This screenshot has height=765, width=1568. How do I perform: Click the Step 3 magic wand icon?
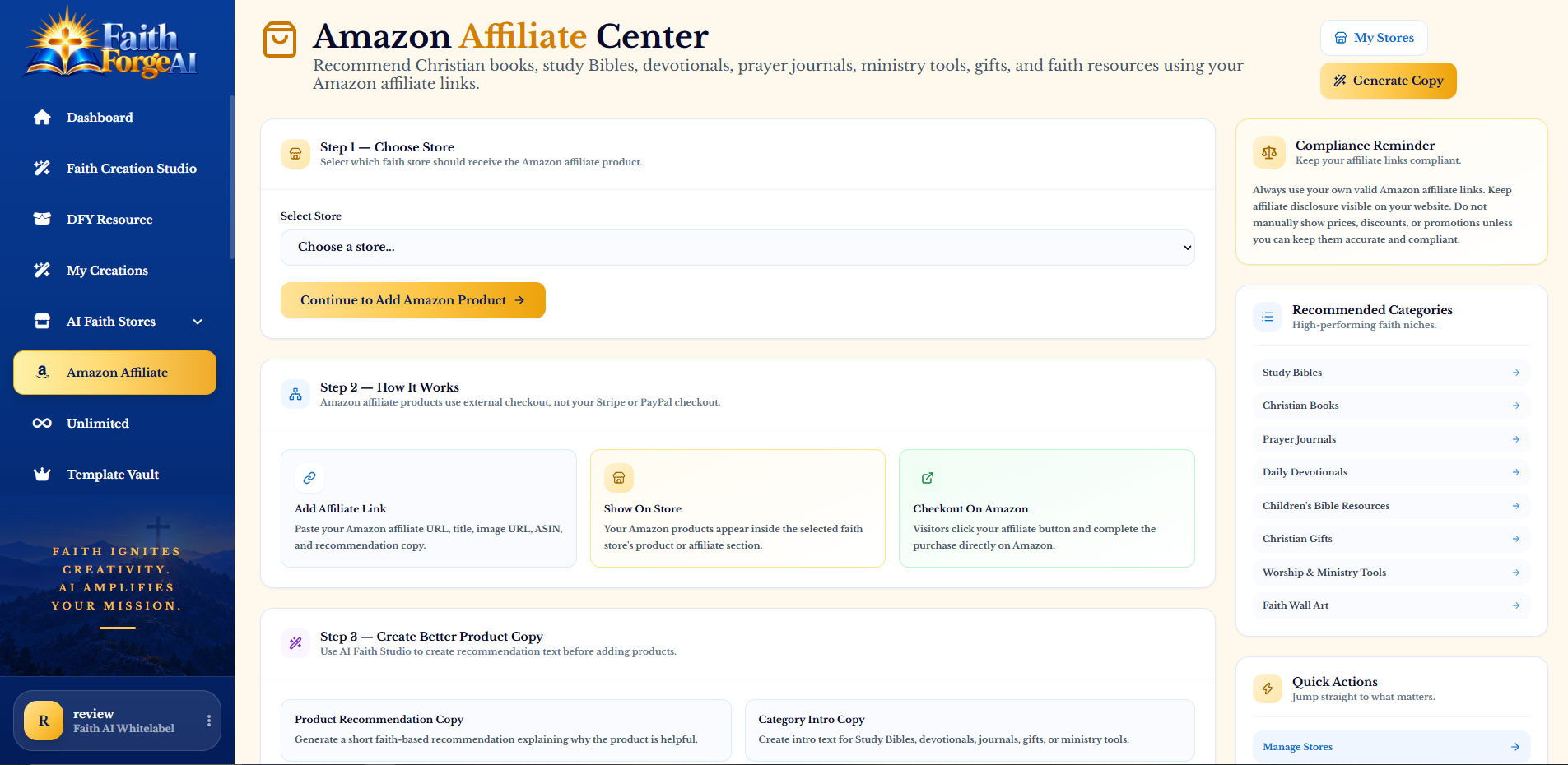click(295, 643)
